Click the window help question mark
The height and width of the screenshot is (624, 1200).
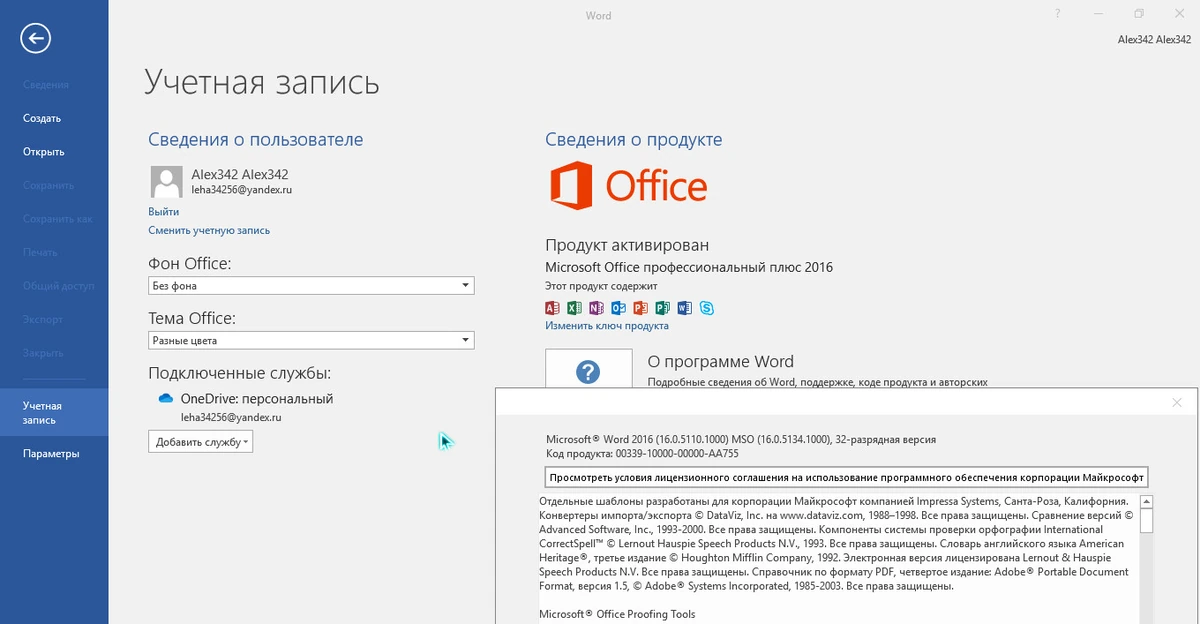tap(1058, 14)
